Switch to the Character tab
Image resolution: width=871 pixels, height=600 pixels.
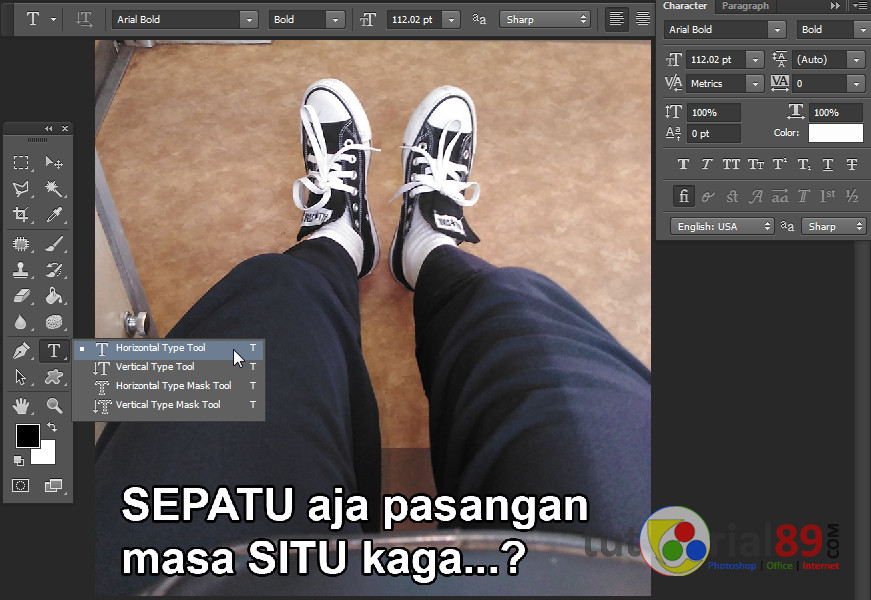pyautogui.click(x=685, y=6)
